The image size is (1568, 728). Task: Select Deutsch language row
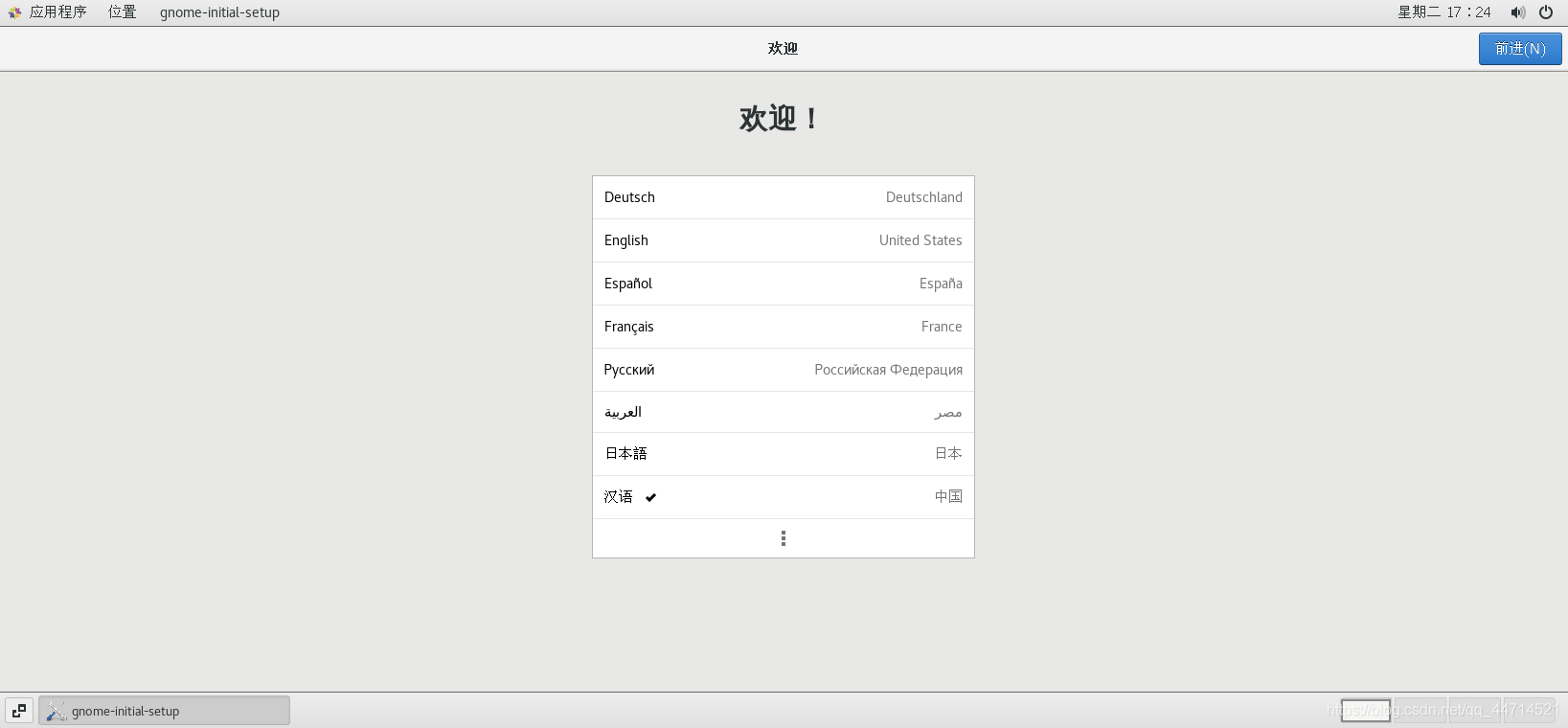[784, 197]
